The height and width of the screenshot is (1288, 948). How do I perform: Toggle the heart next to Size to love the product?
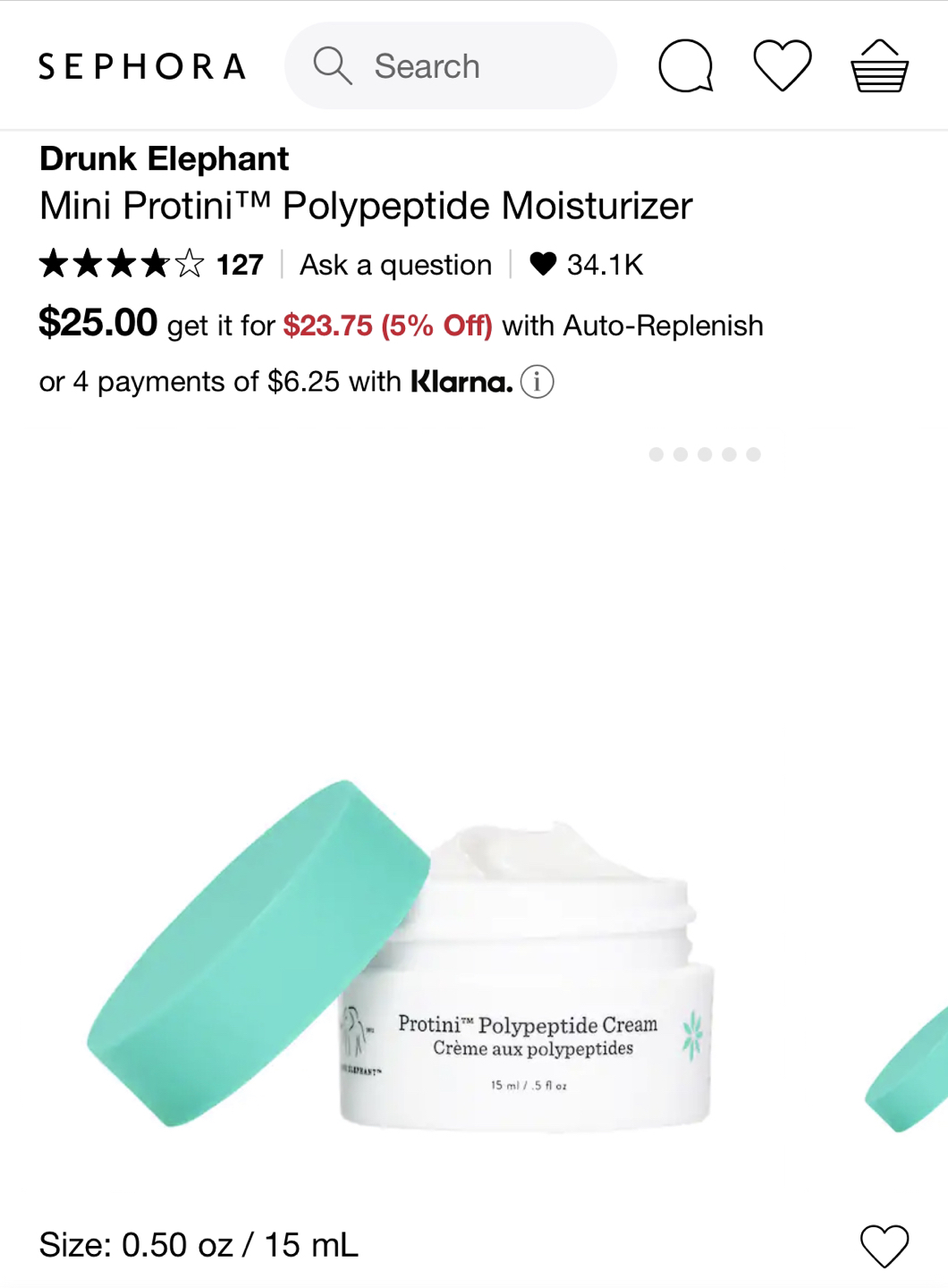click(885, 1245)
